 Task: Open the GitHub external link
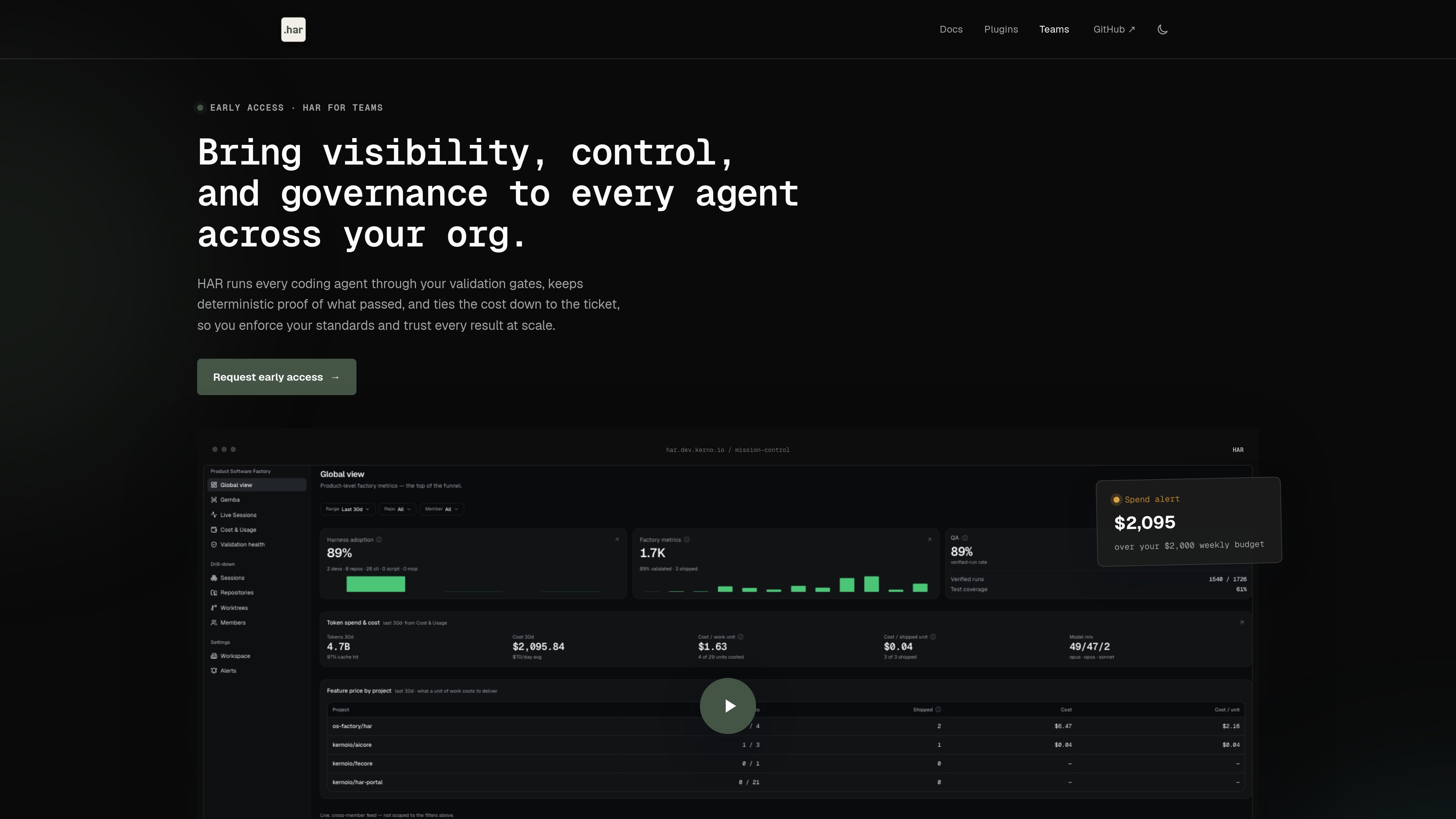(x=1114, y=30)
